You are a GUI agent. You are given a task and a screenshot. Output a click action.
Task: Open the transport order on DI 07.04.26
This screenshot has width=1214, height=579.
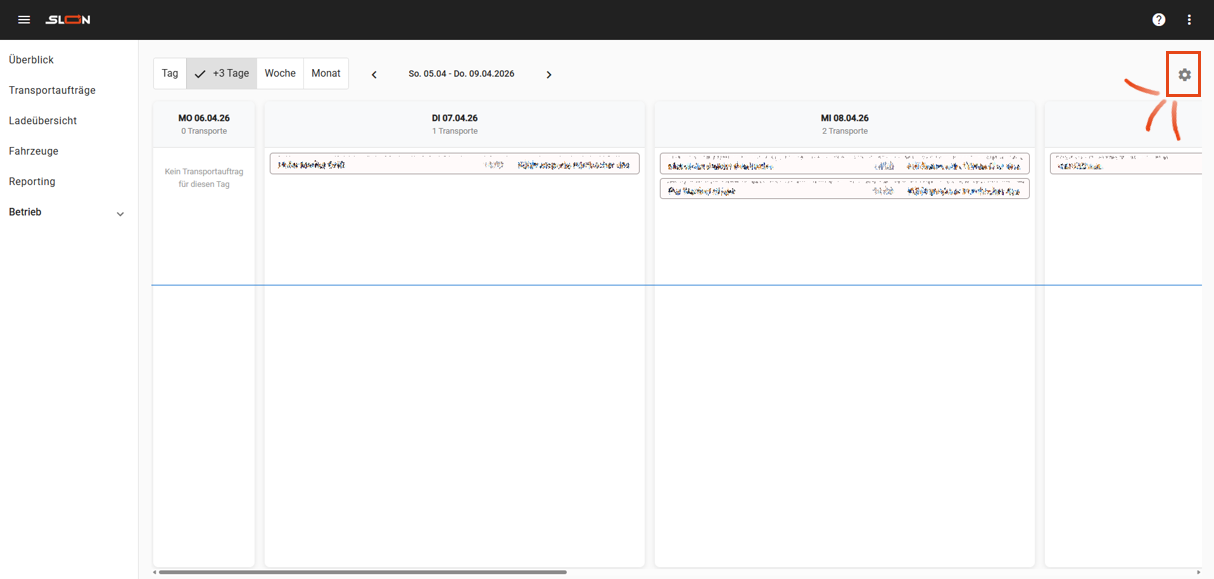(454, 164)
